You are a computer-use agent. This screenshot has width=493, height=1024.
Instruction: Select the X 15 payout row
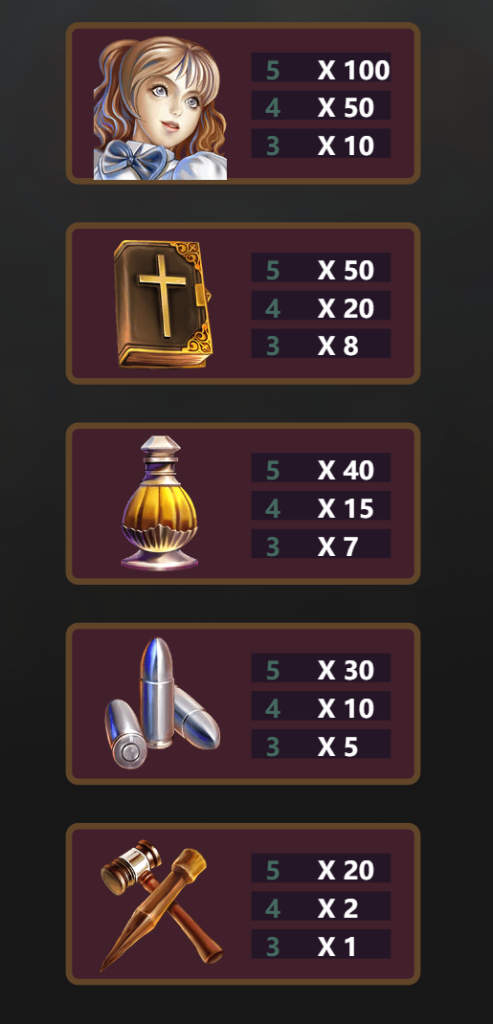[321, 505]
